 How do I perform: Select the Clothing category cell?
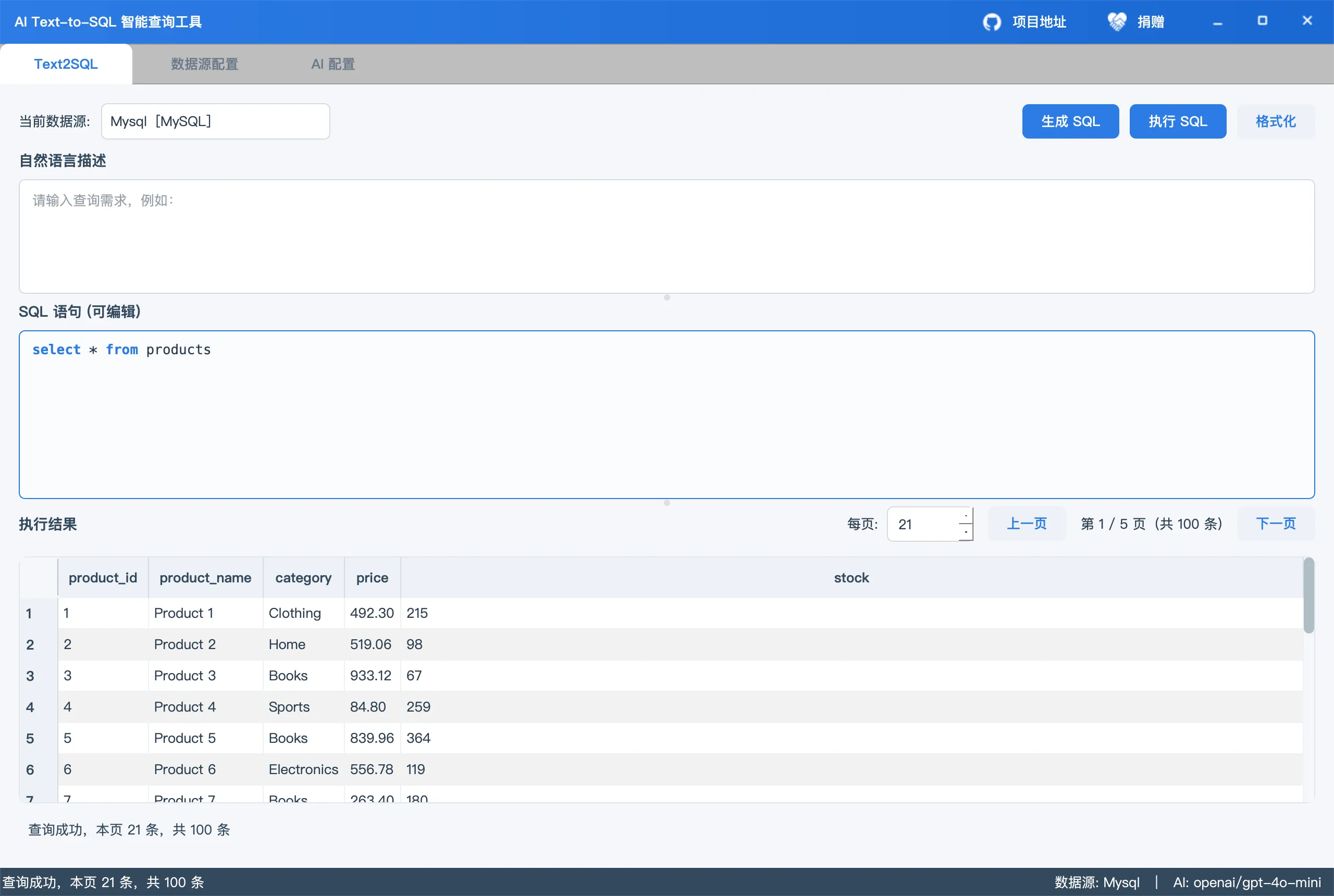click(x=303, y=613)
